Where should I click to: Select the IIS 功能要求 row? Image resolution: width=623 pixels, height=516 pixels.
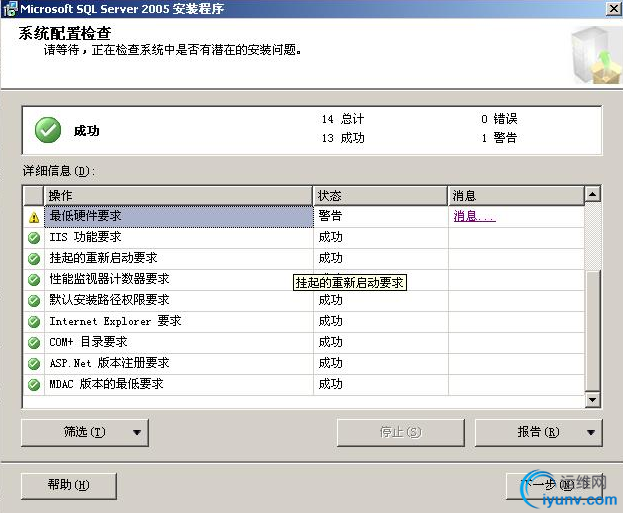click(304, 238)
